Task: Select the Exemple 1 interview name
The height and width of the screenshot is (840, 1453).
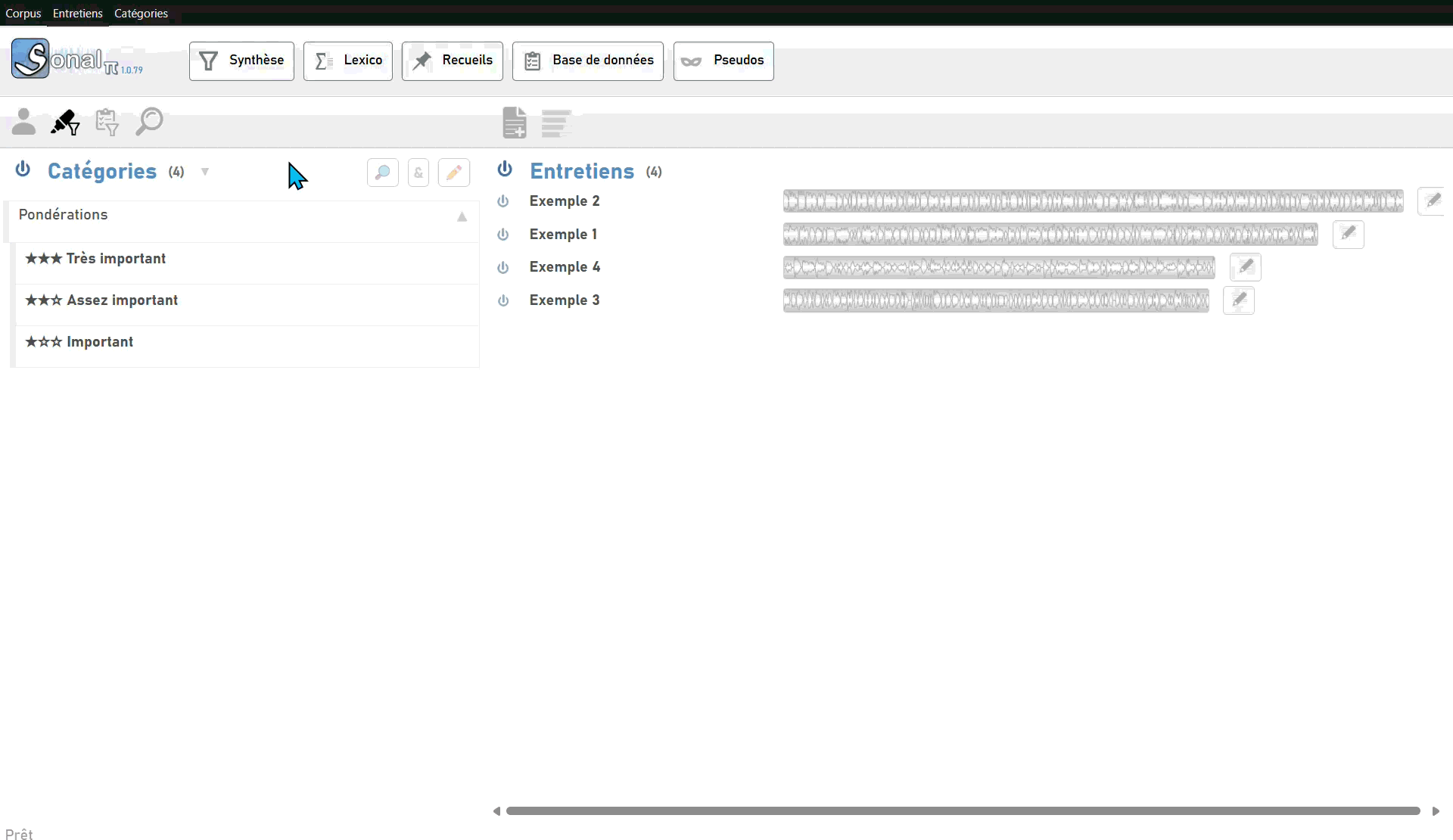Action: pyautogui.click(x=563, y=235)
